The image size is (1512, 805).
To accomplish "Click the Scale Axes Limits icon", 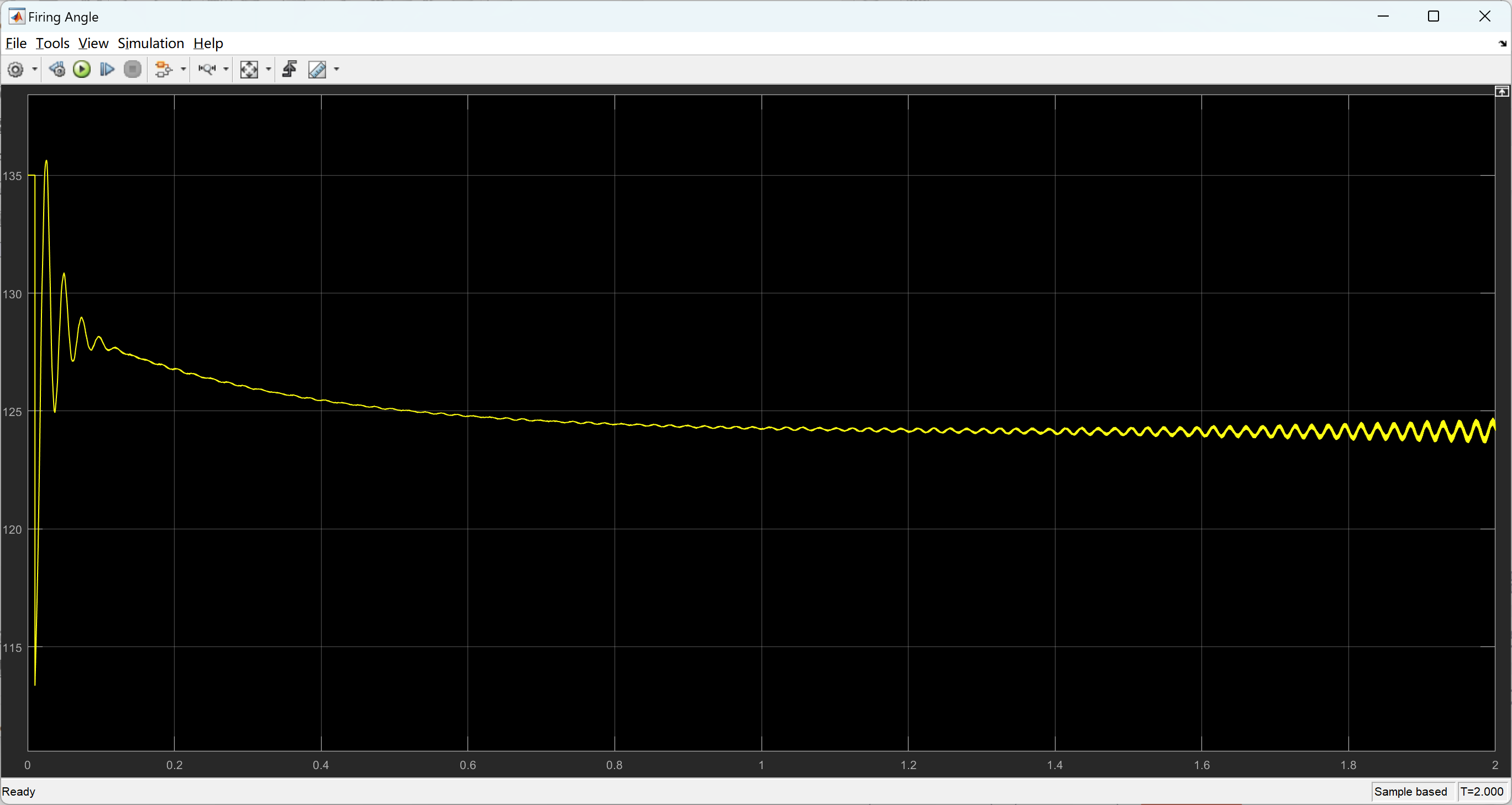I will coord(249,70).
